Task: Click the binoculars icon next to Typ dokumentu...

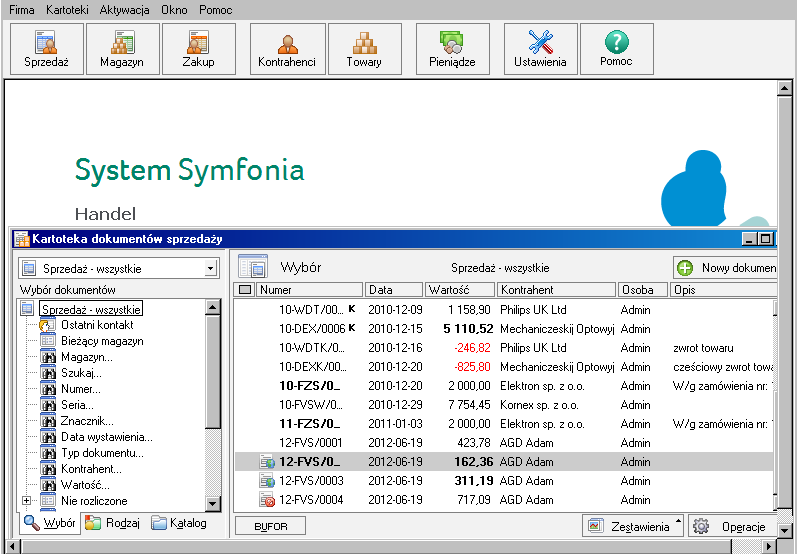Action: (x=48, y=453)
